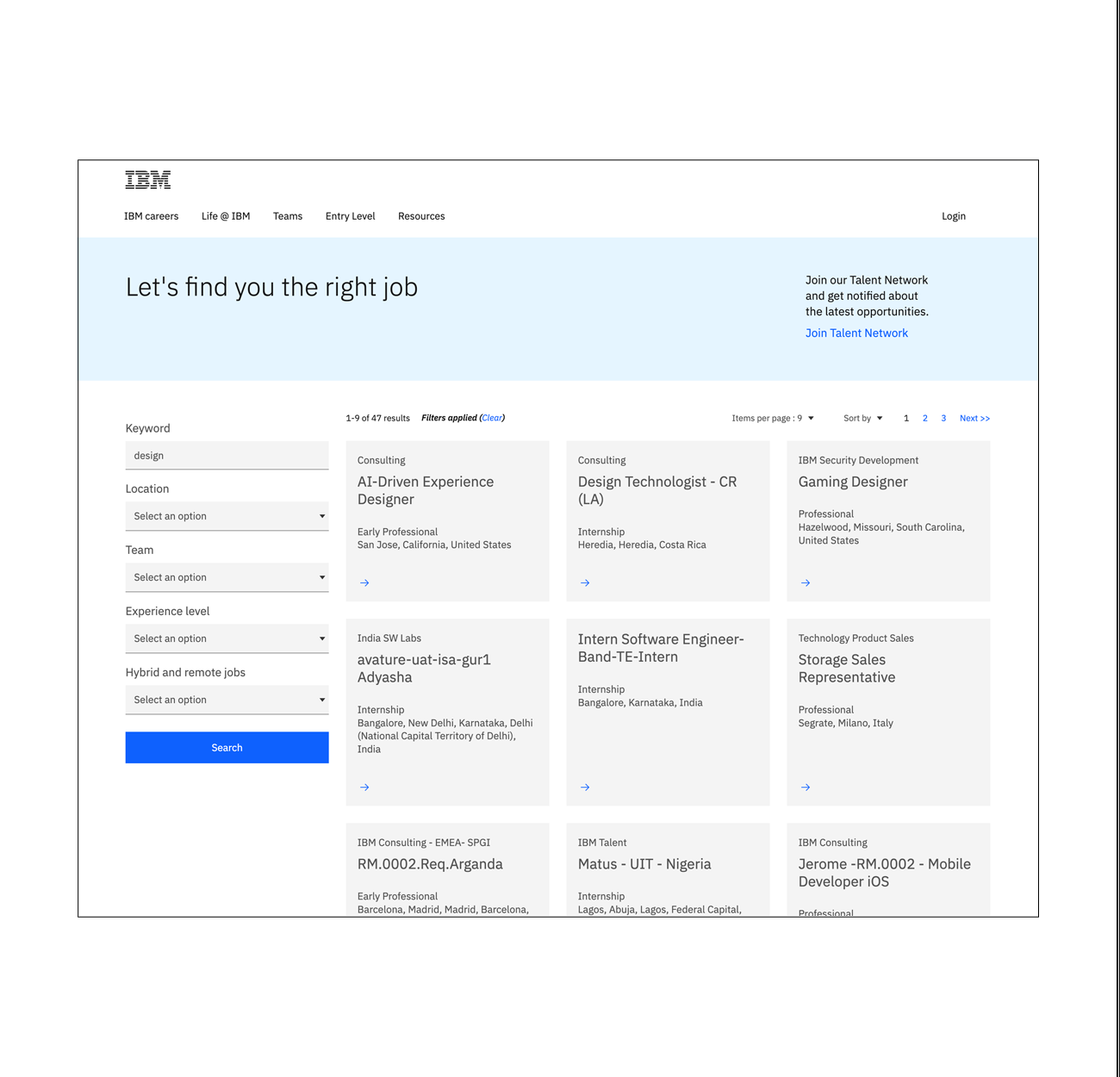This screenshot has width=1120, height=1077.
Task: Click the IBM logo in the header
Action: [x=146, y=180]
